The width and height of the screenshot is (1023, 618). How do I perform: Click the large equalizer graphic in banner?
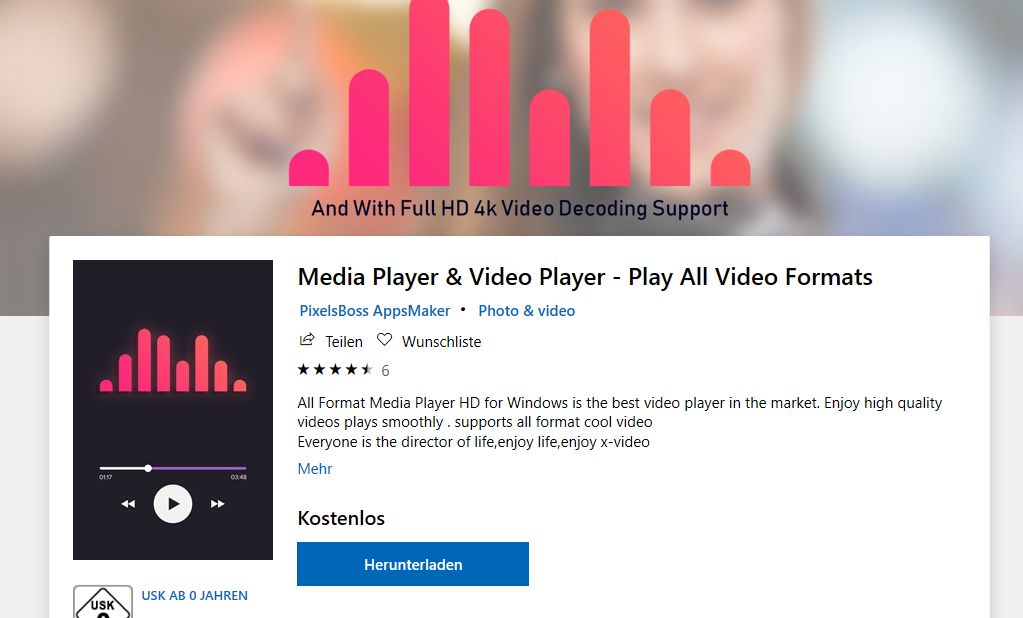click(519, 93)
